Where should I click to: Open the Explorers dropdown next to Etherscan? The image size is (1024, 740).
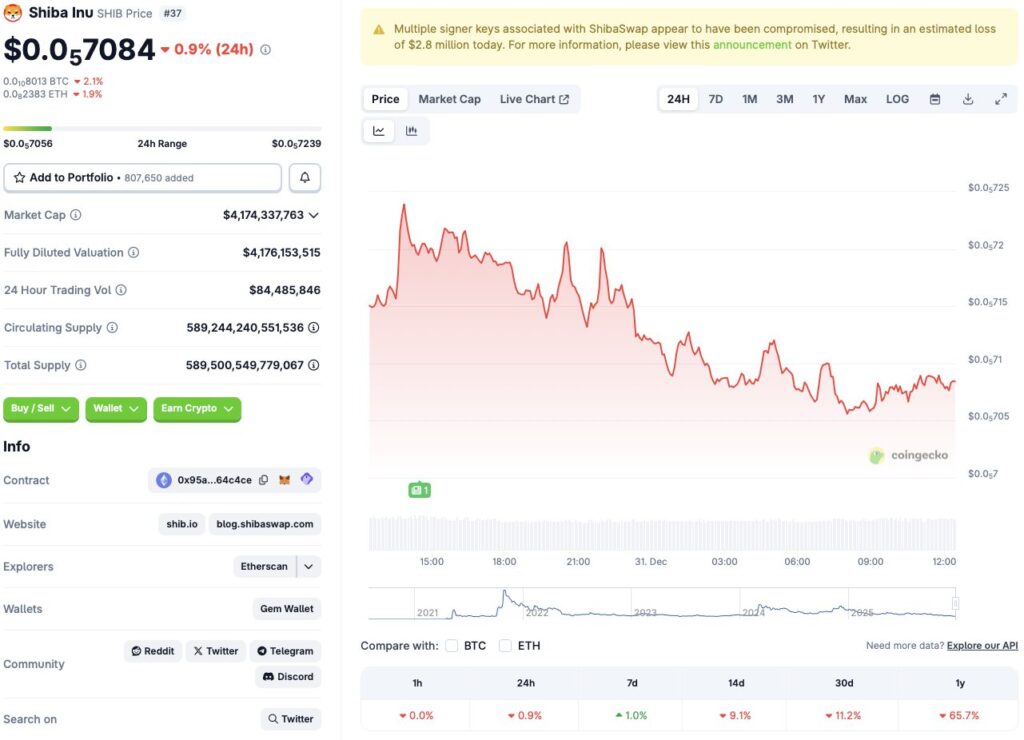coord(309,566)
